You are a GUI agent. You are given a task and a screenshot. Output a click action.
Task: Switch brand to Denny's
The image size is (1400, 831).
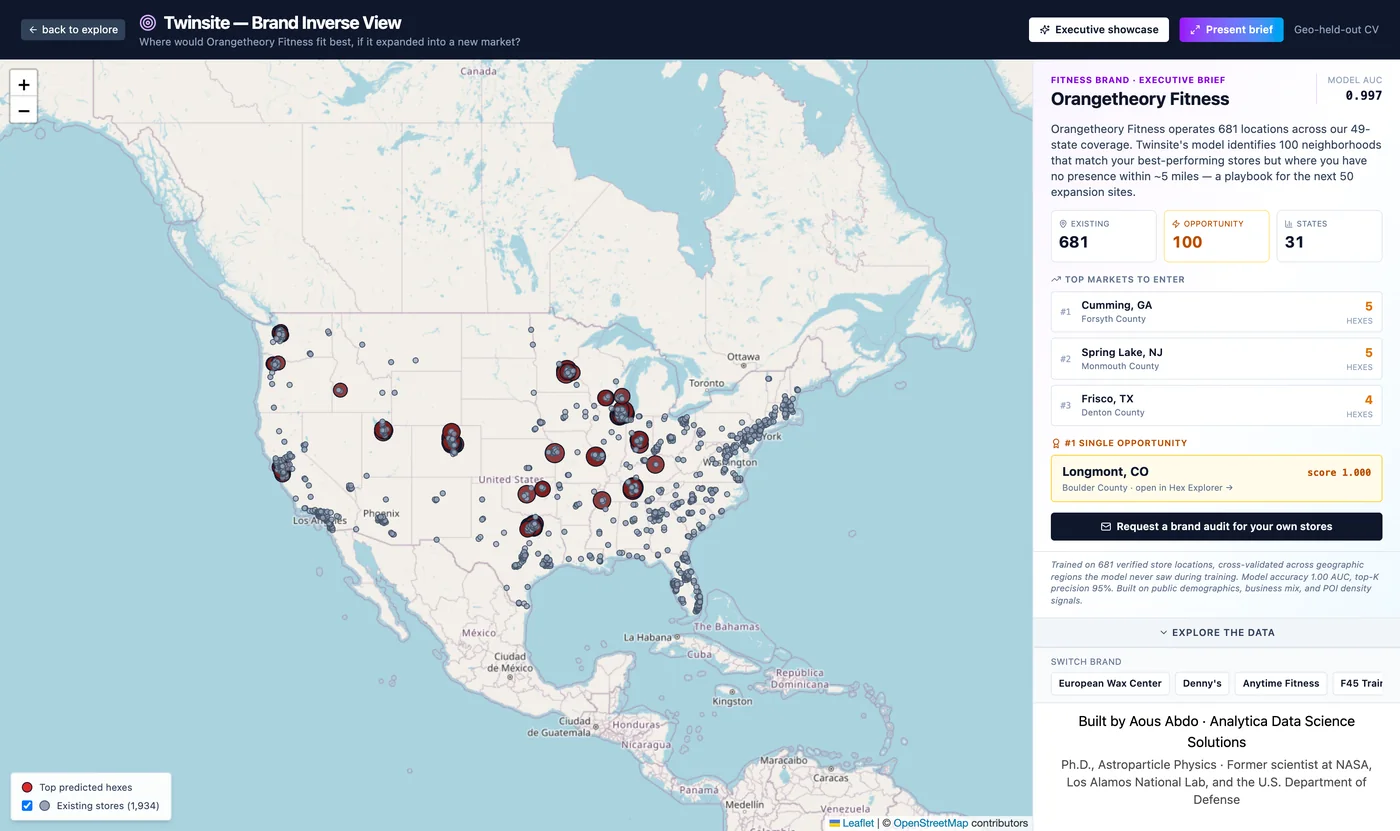click(x=1202, y=684)
